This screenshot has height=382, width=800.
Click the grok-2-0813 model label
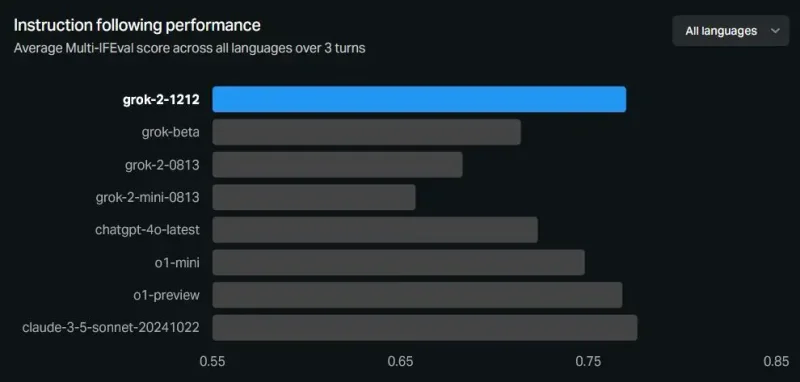tap(162, 165)
